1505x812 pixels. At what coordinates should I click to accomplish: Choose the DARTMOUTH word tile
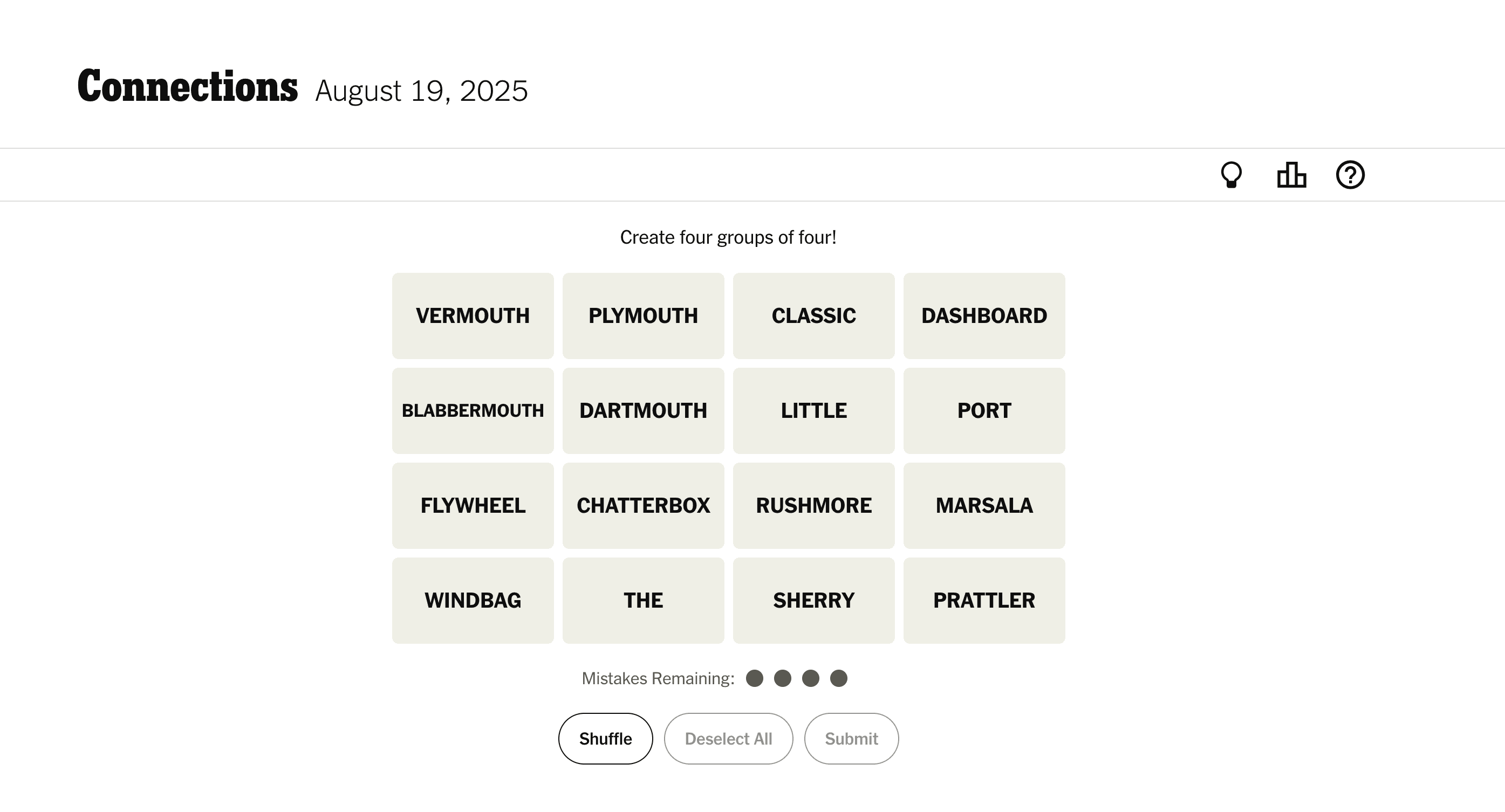(642, 410)
